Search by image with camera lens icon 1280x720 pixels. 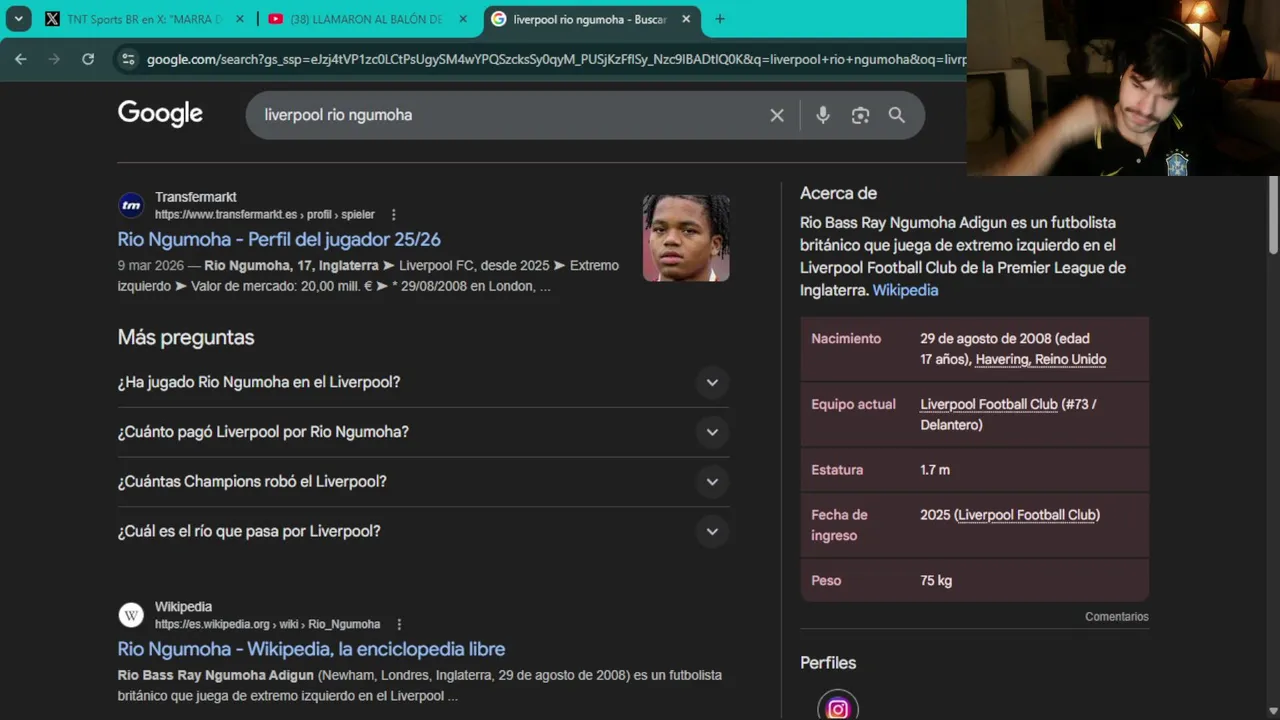point(860,115)
